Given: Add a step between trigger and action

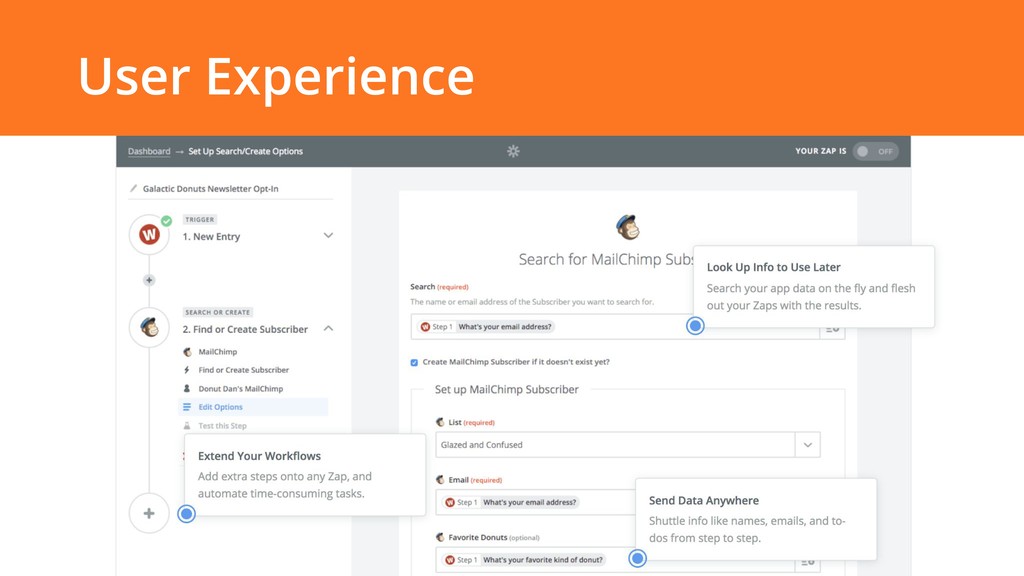Looking at the screenshot, I should coord(149,280).
